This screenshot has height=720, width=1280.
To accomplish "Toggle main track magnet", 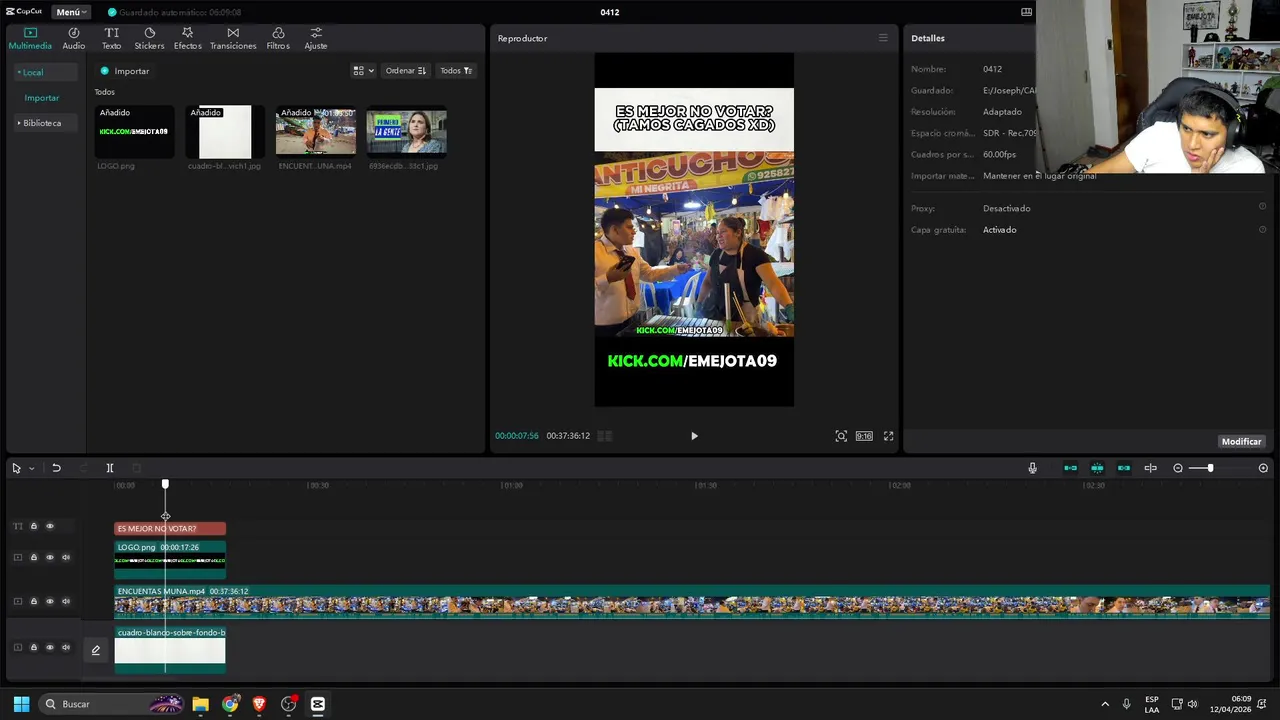I will tap(1070, 468).
